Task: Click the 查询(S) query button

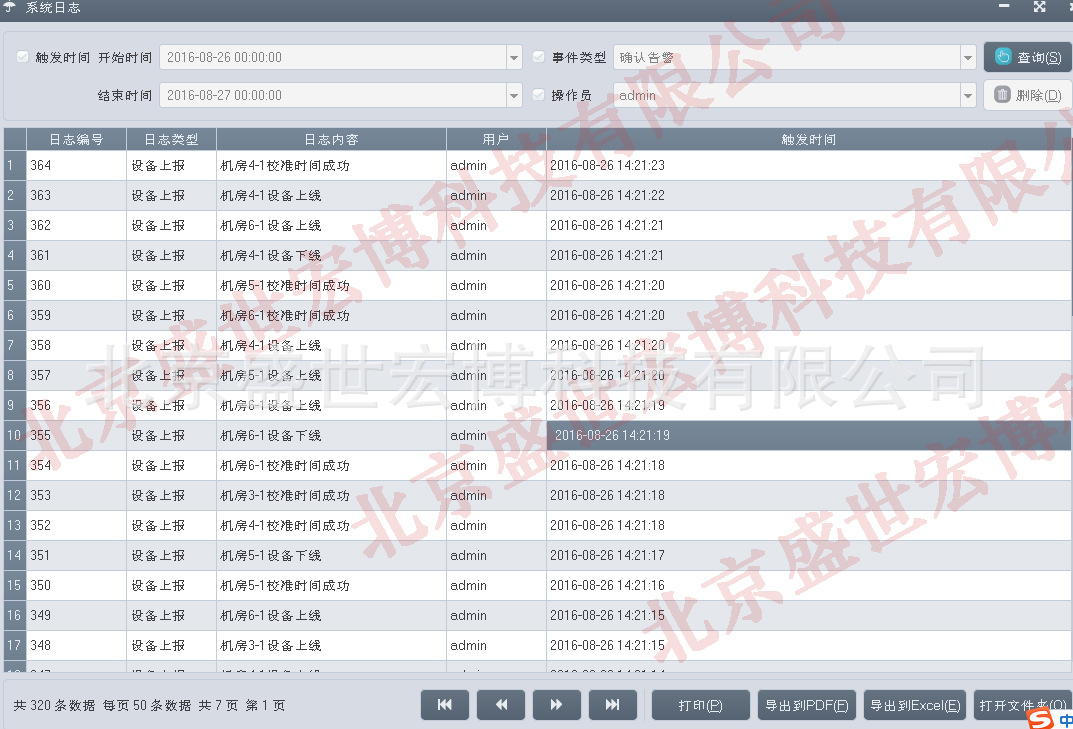Action: (1028, 57)
